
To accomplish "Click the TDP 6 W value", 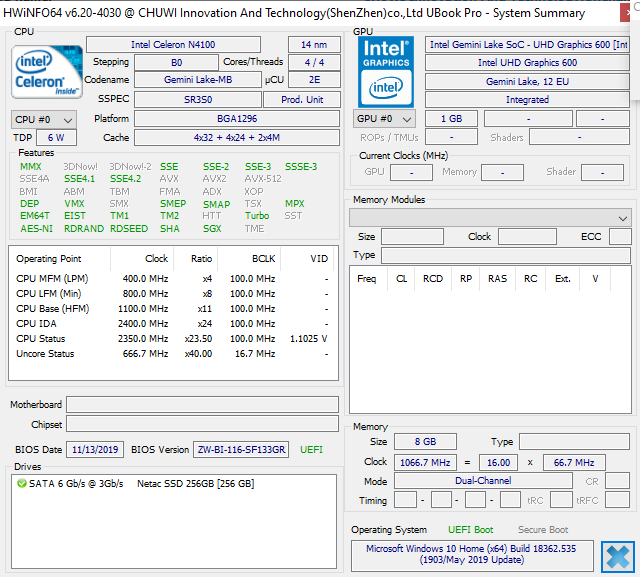I will [x=56, y=138].
